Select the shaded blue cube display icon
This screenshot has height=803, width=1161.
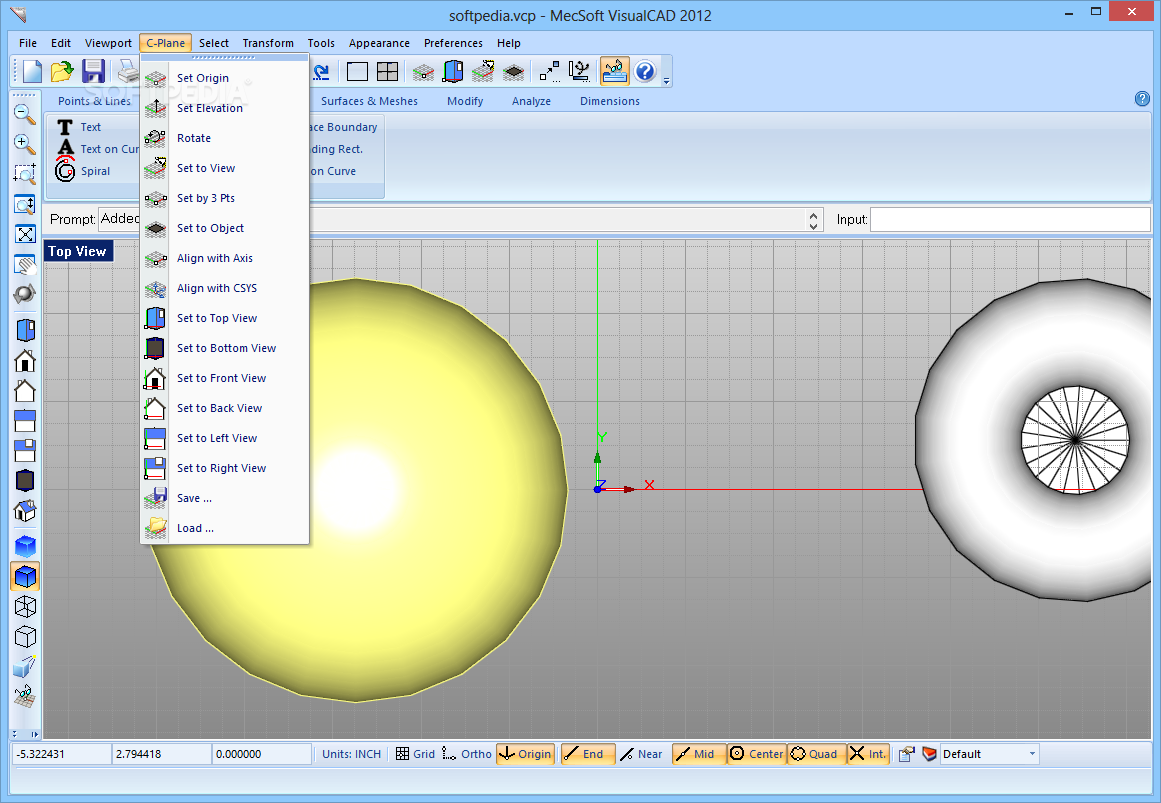(x=25, y=547)
